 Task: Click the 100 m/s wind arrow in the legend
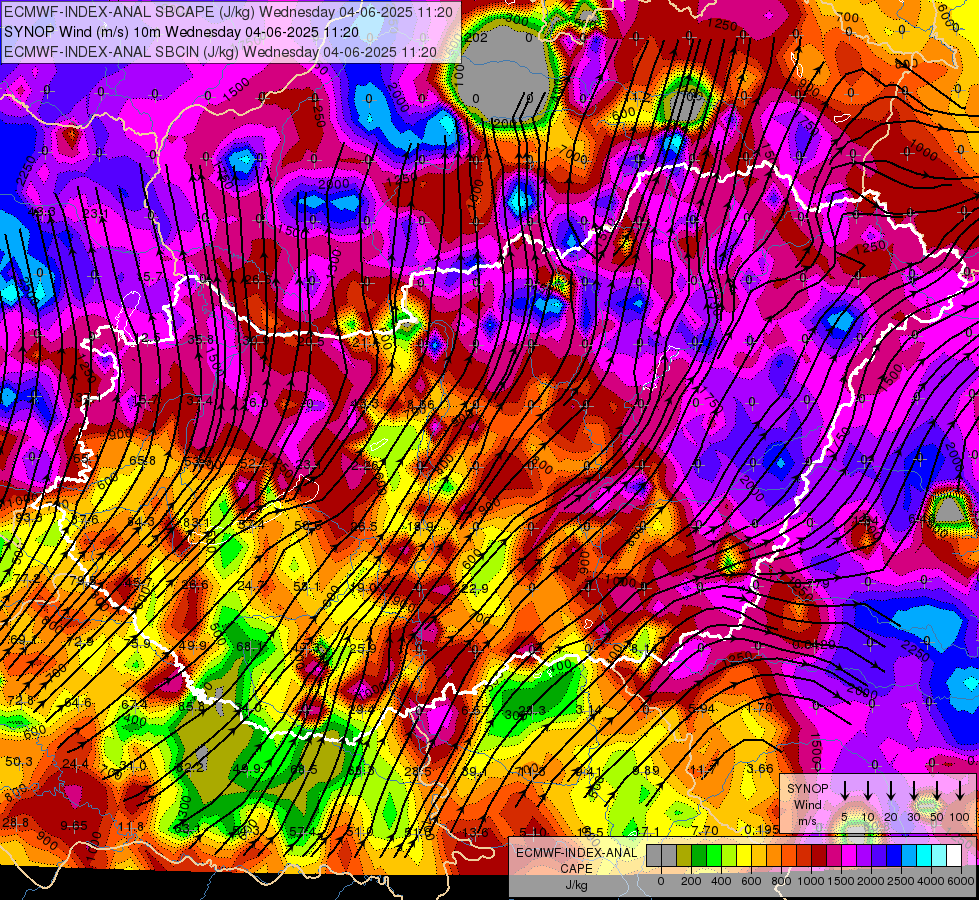(960, 790)
